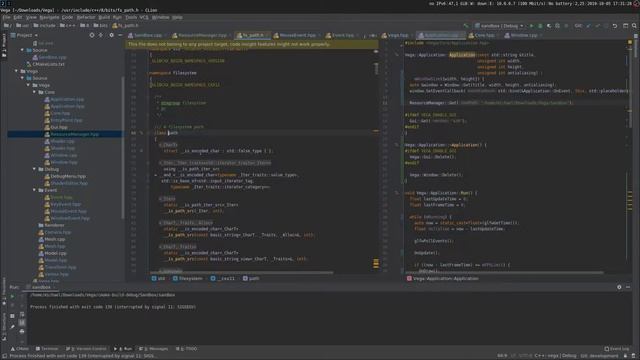Toggle scroll-to-end icon in Run panel
This screenshot has height=360, width=640.
22,323
